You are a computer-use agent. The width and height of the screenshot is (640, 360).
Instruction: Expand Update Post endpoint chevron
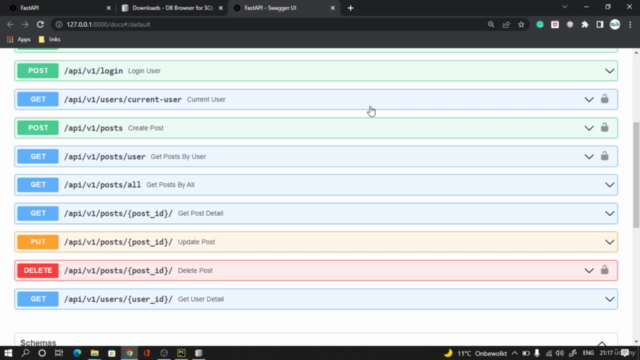[x=609, y=242]
